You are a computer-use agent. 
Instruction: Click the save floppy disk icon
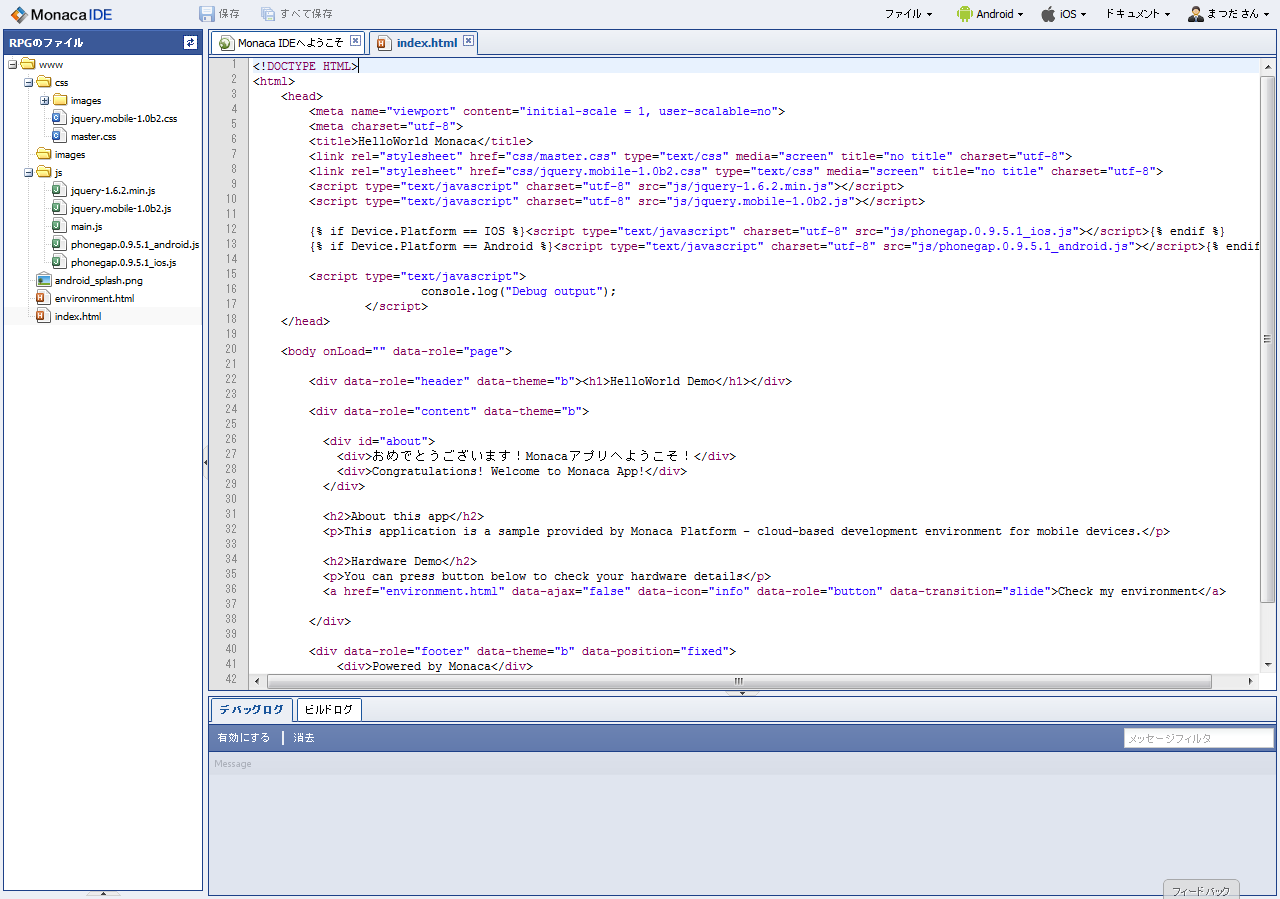click(207, 14)
